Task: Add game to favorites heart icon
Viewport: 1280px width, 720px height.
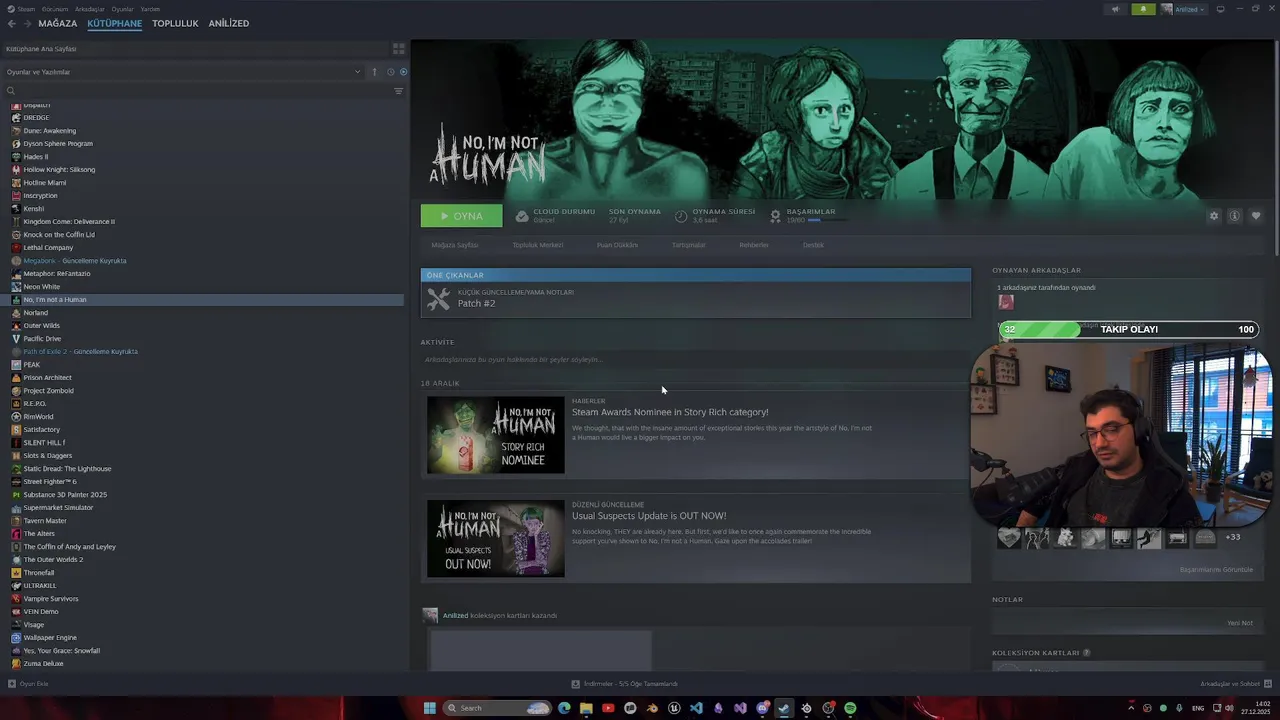Action: pyautogui.click(x=1256, y=216)
